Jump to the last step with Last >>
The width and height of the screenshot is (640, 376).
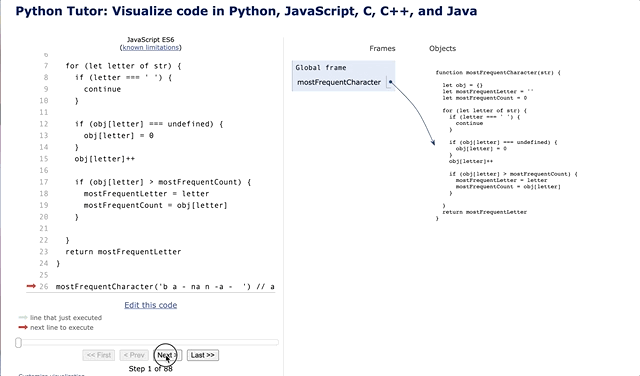click(x=203, y=355)
